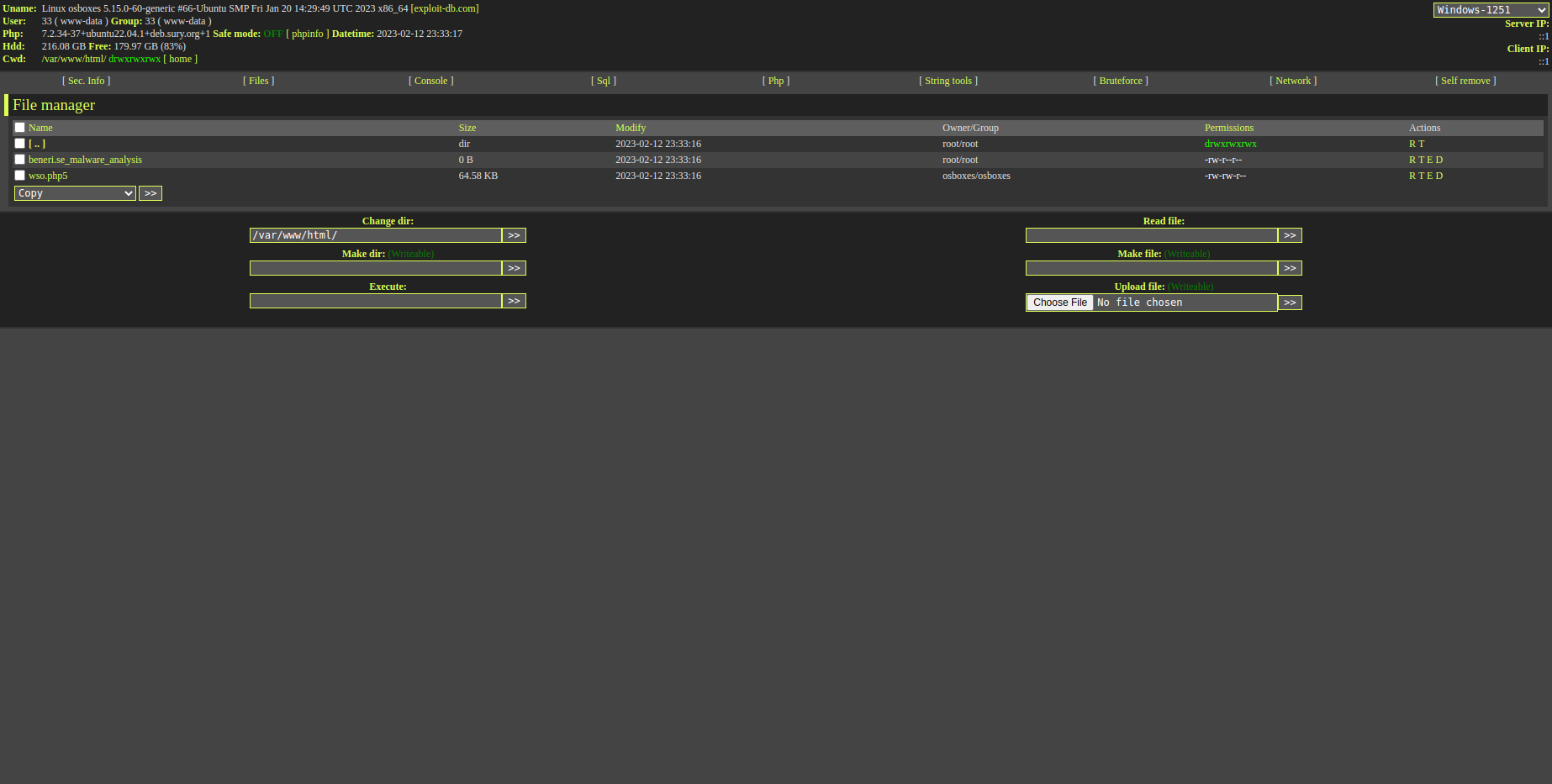Click drwxrwxrwx permissions of parent directory

pyautogui.click(x=1231, y=144)
